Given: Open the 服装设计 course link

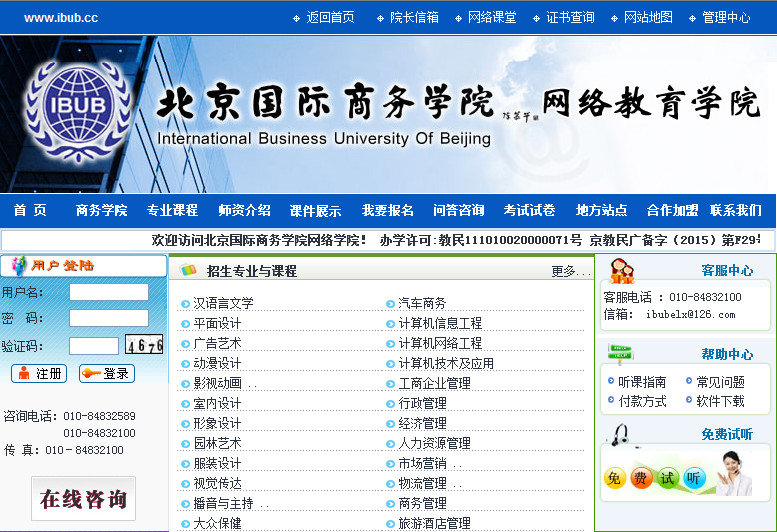Looking at the screenshot, I should click(x=217, y=463).
